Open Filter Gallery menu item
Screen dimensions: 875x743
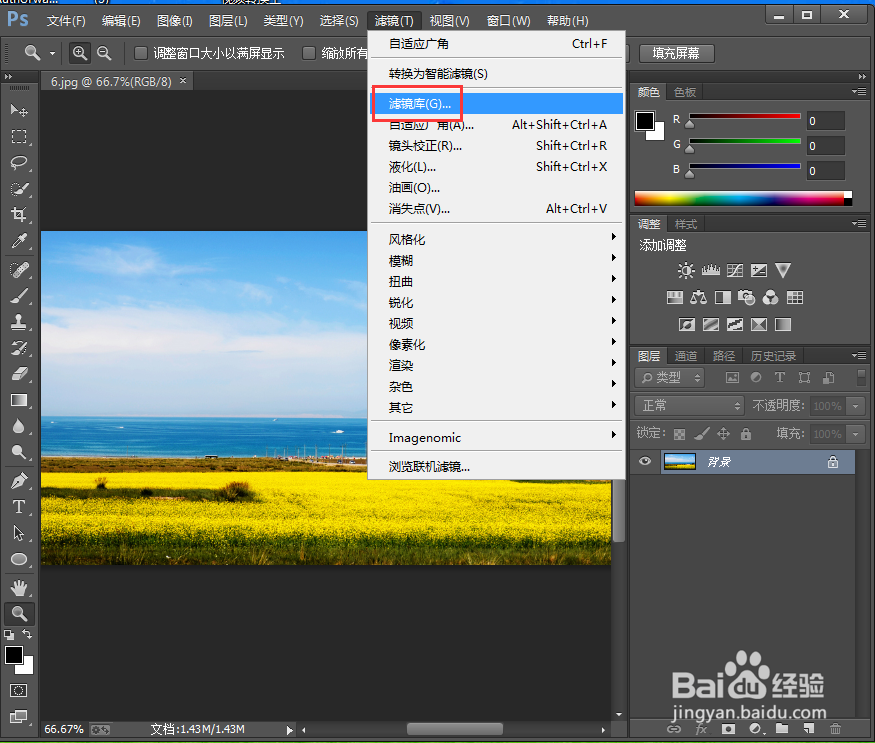[496, 103]
